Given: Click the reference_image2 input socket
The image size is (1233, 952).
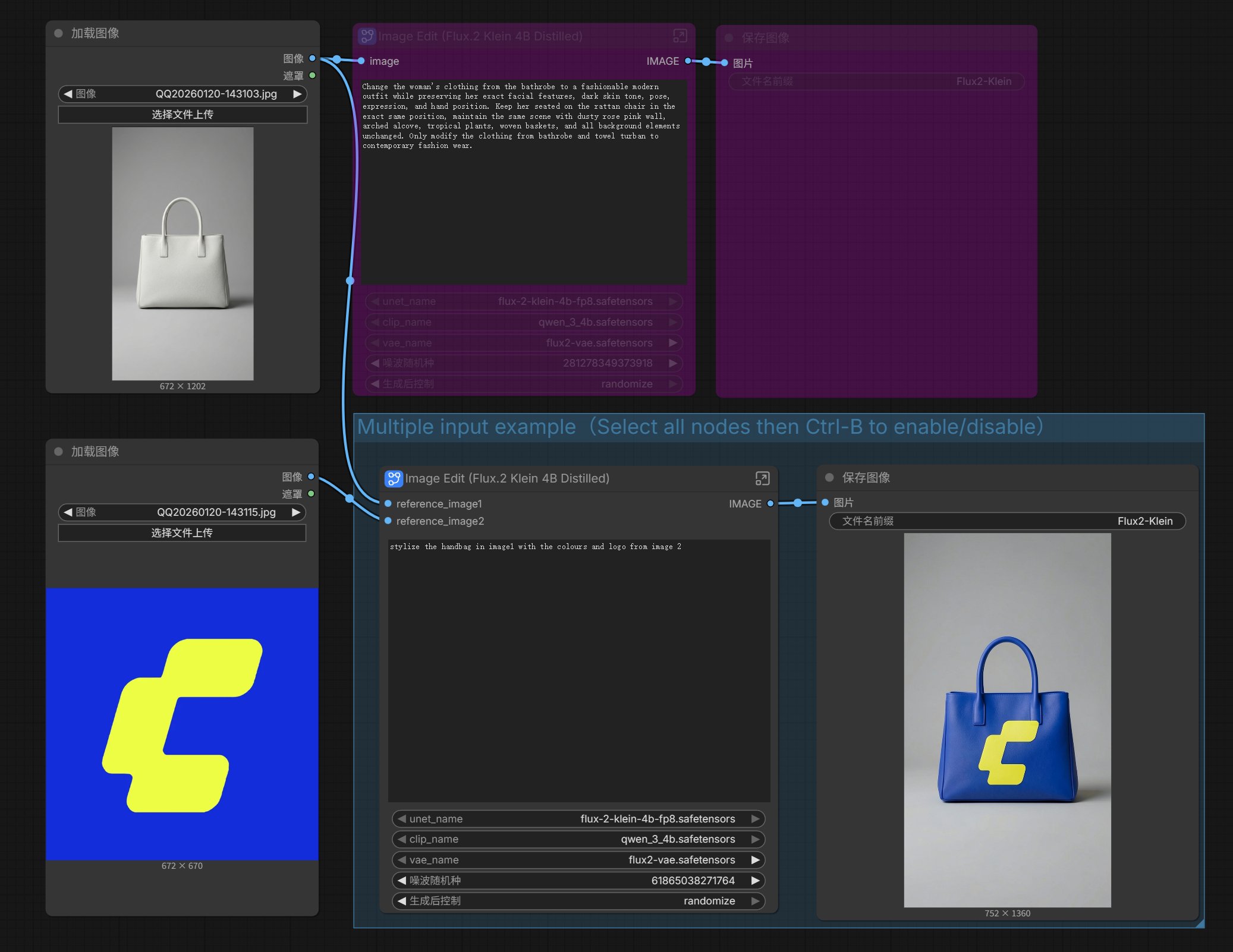Looking at the screenshot, I should (388, 521).
